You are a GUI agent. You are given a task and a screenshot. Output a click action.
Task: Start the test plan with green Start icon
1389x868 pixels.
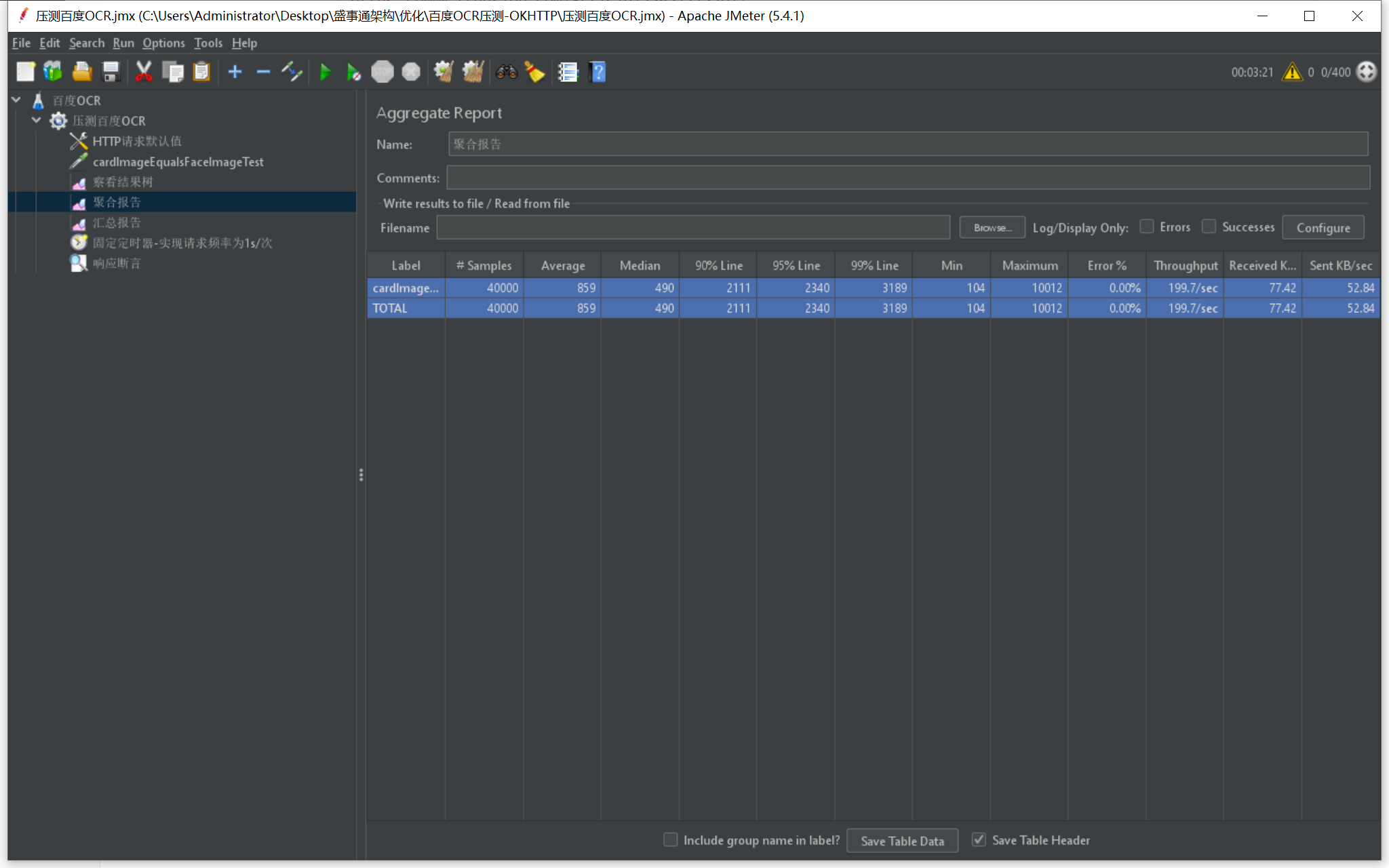pyautogui.click(x=326, y=71)
